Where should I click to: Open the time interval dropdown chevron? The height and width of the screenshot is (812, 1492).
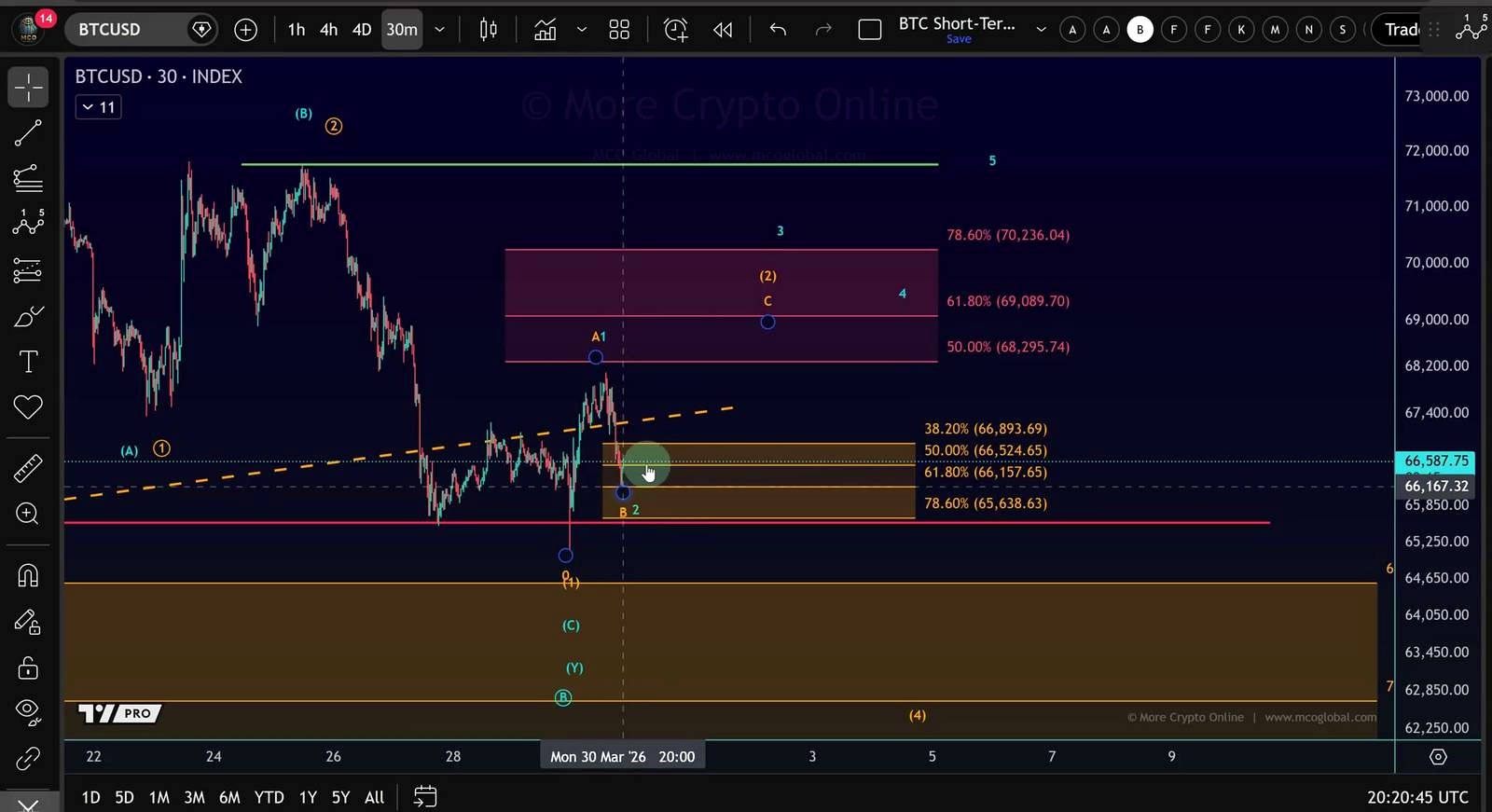tap(439, 30)
